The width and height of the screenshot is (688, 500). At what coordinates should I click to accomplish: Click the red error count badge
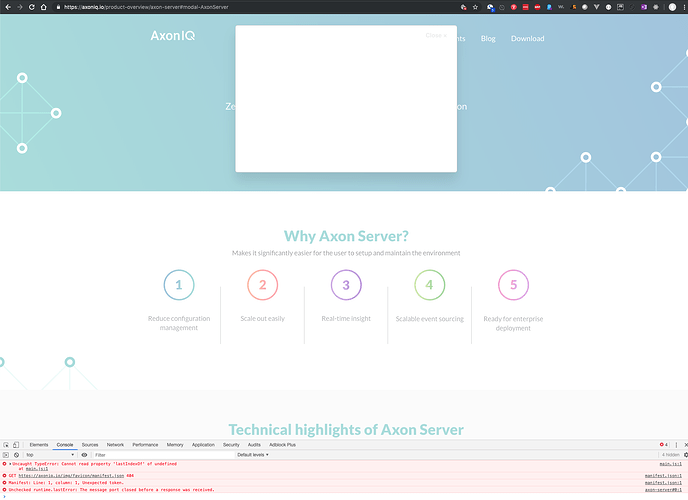(663, 445)
